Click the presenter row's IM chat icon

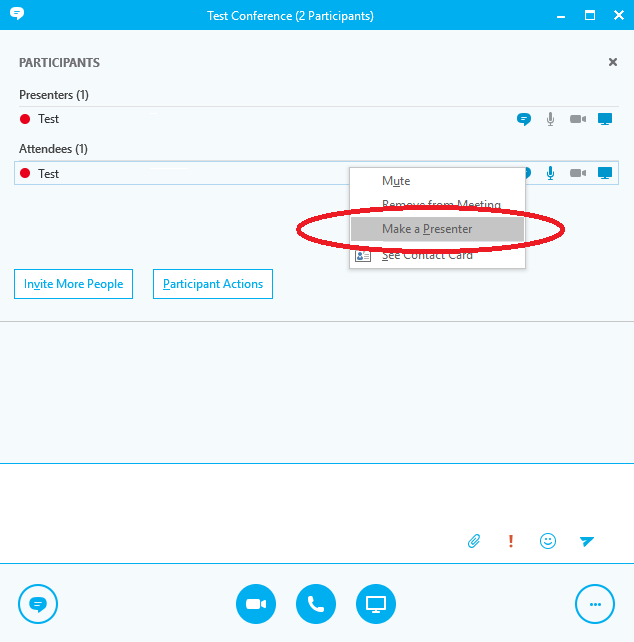(x=523, y=119)
